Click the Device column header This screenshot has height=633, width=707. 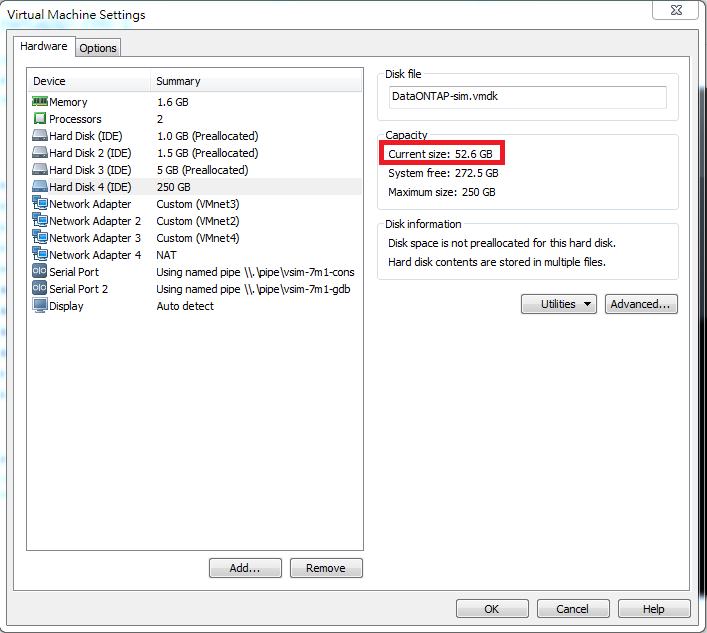coord(89,81)
